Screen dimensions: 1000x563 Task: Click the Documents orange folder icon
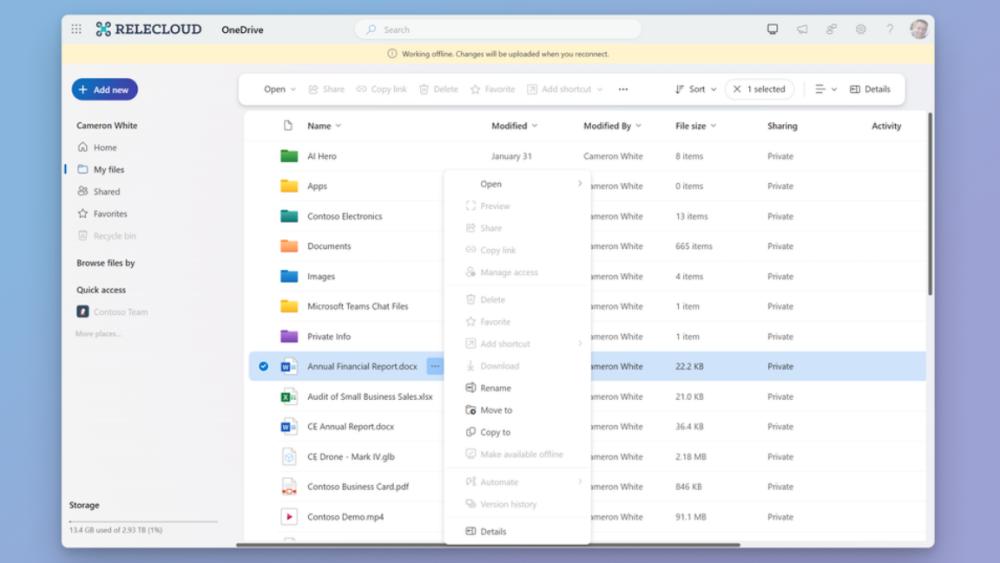[289, 246]
